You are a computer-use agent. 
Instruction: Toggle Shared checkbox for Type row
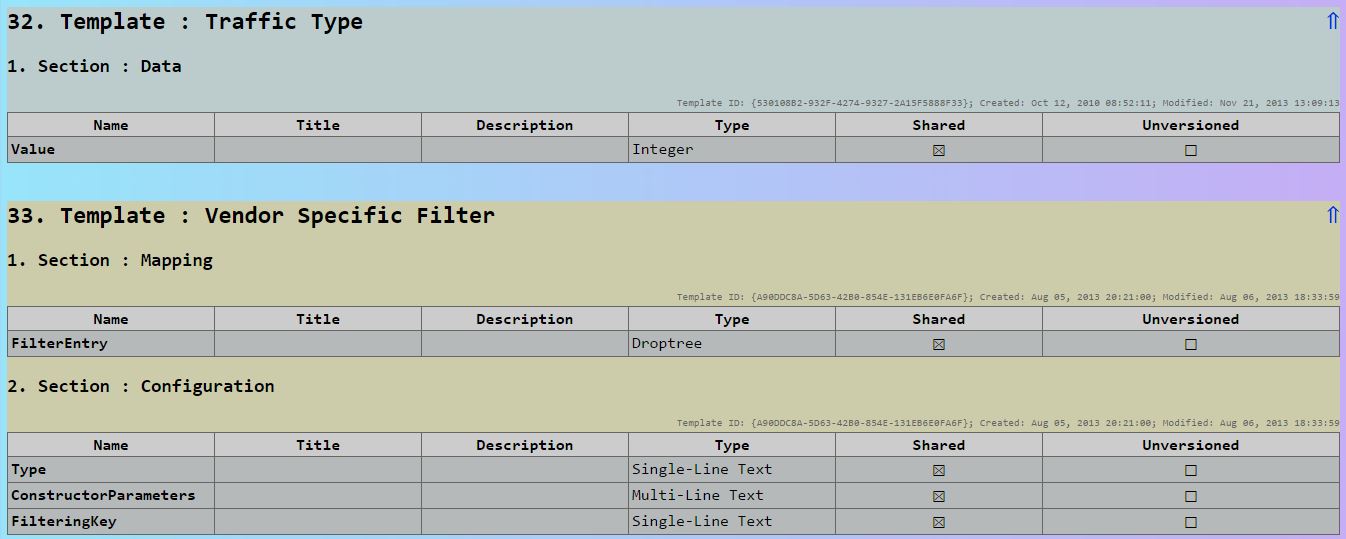tap(938, 470)
